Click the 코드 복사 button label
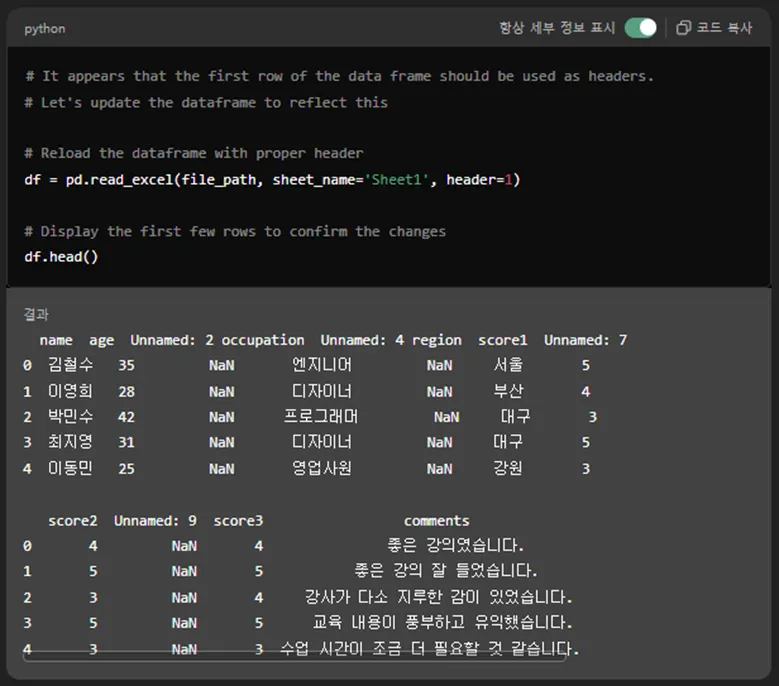 click(724, 28)
